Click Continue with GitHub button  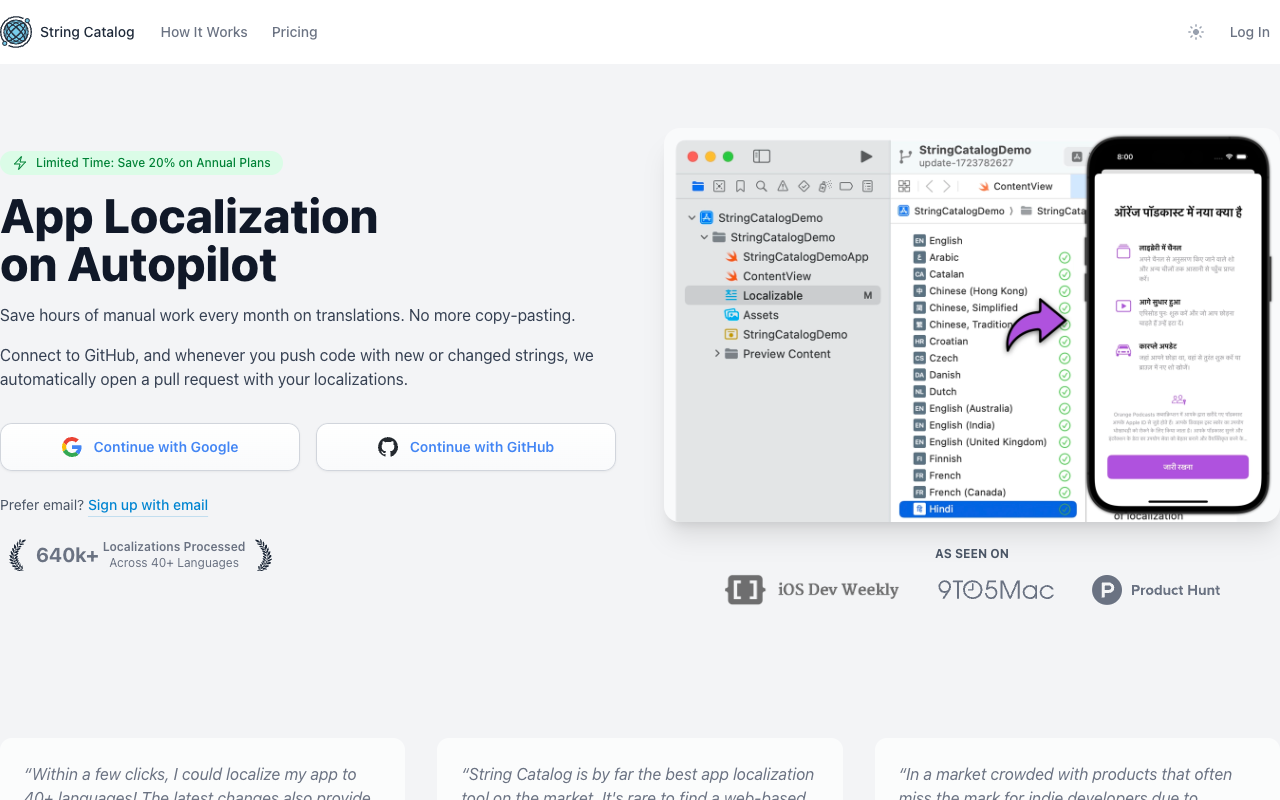point(466,447)
